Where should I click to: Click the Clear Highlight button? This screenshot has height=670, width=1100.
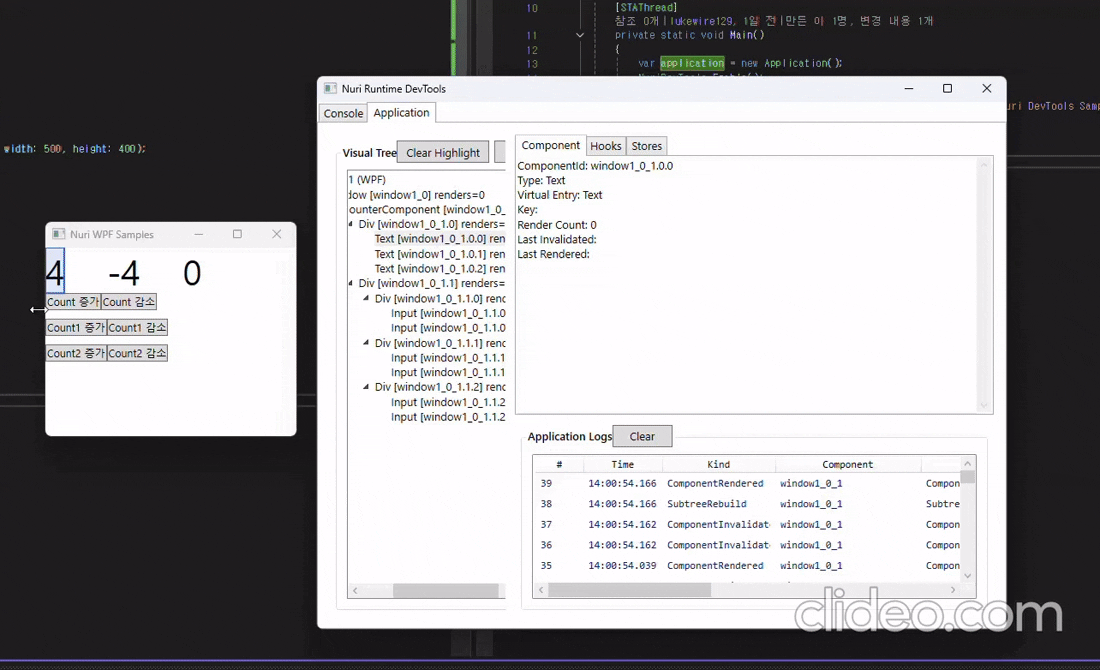443,152
